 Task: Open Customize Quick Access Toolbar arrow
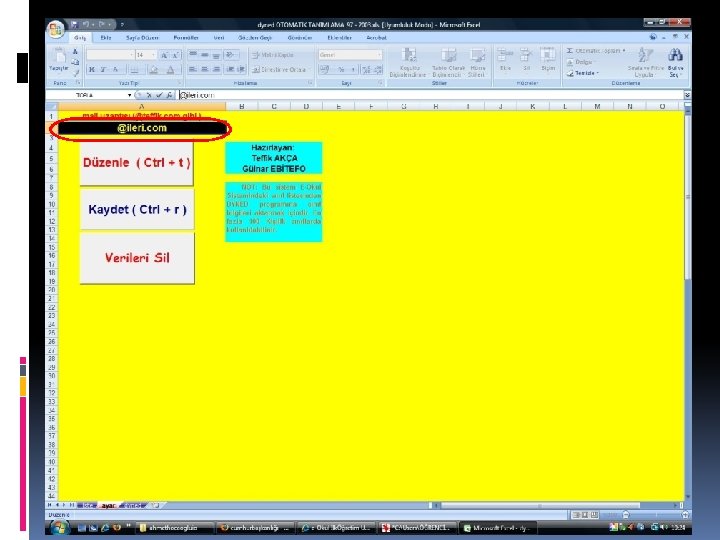click(x=122, y=24)
